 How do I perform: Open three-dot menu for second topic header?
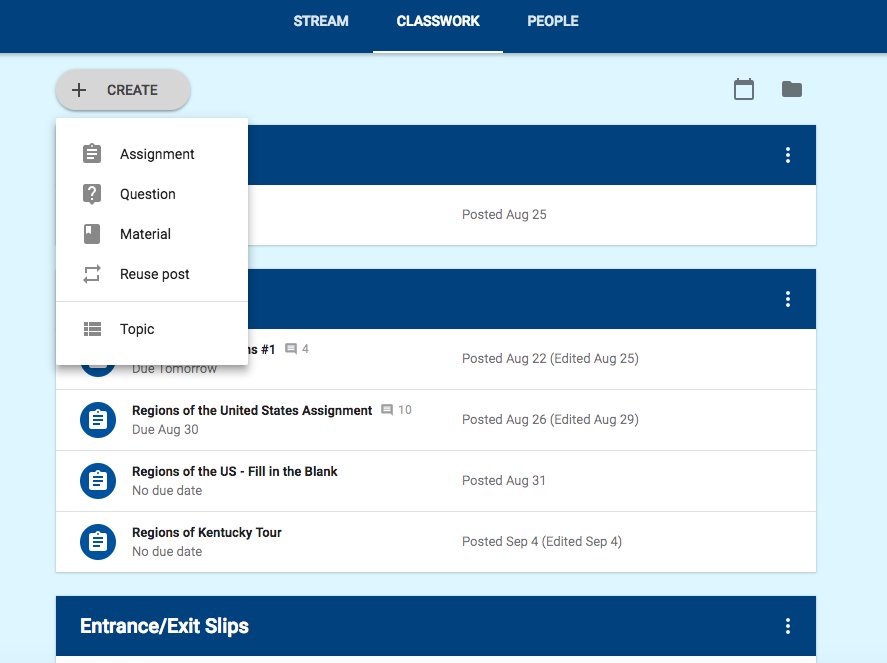point(787,299)
